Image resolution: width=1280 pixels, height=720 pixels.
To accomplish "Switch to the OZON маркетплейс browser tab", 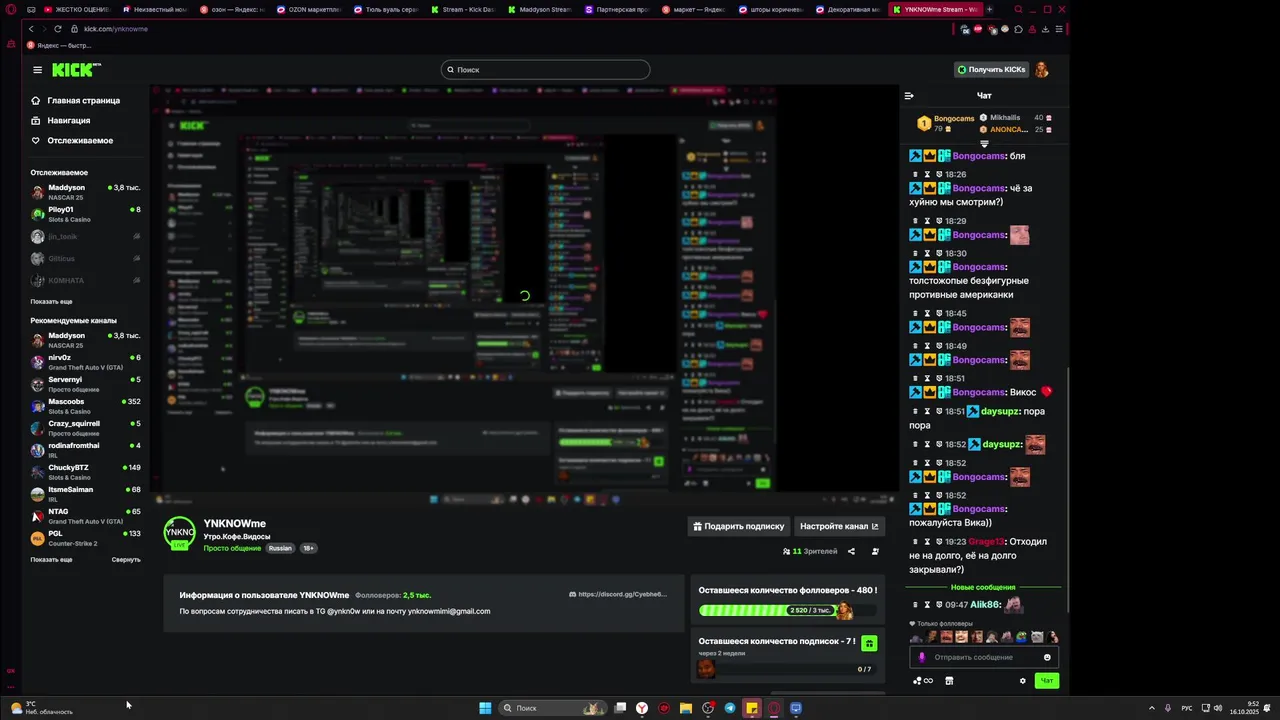I will [308, 9].
